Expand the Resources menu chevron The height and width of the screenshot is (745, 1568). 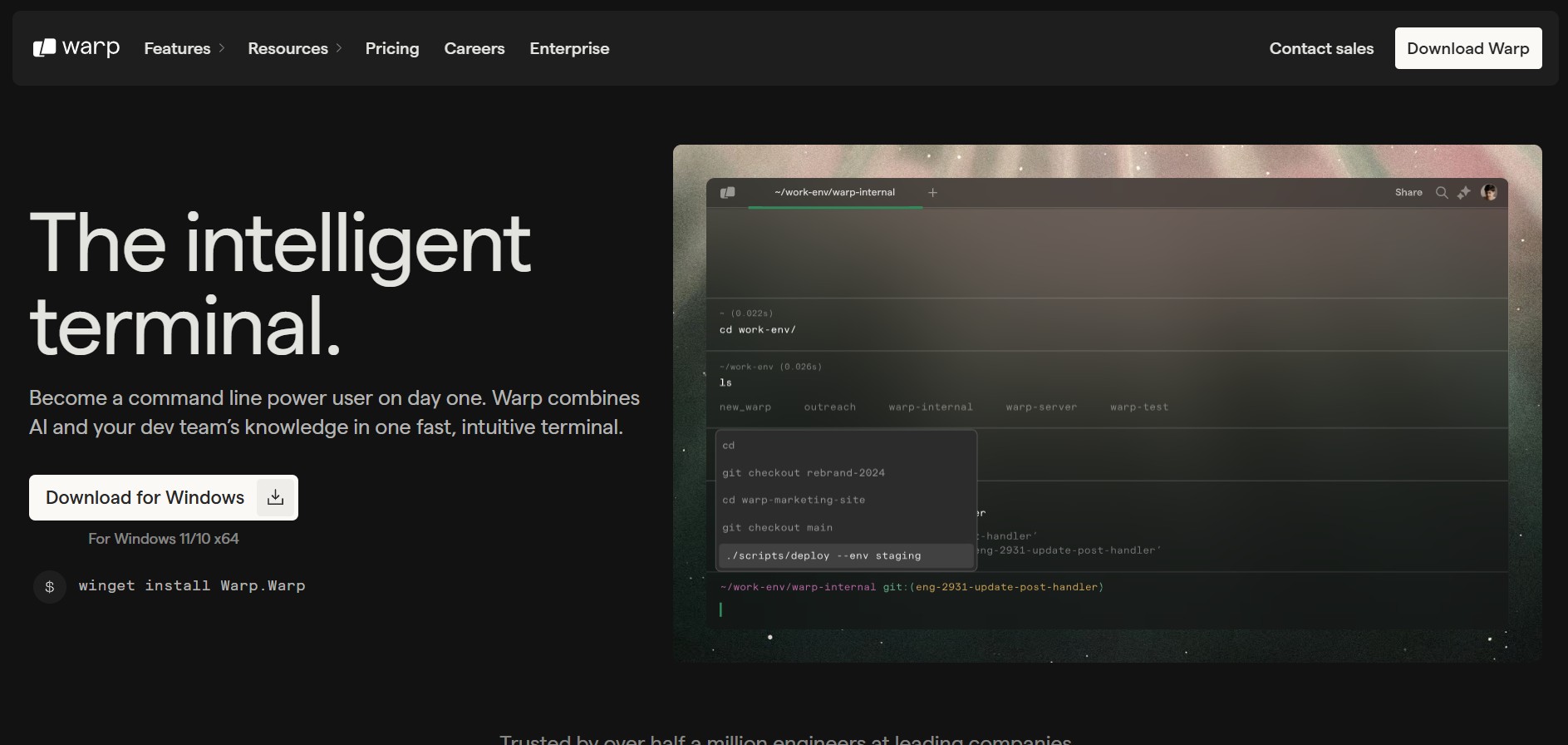coord(339,48)
